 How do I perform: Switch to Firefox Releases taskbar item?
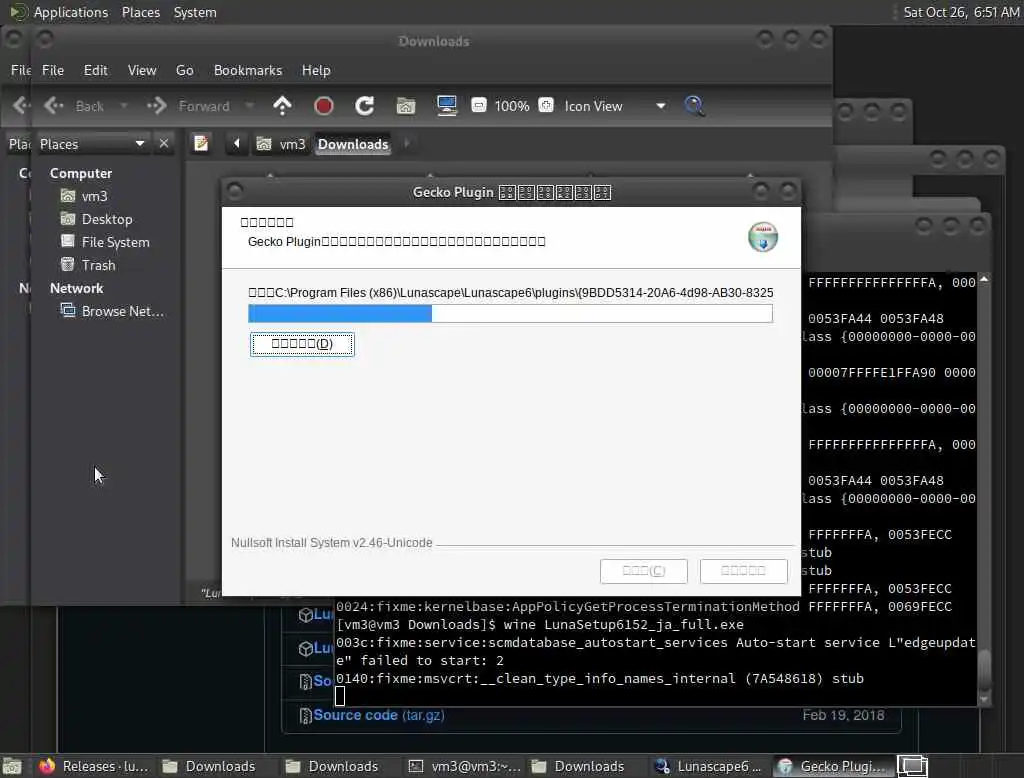pyautogui.click(x=94, y=766)
